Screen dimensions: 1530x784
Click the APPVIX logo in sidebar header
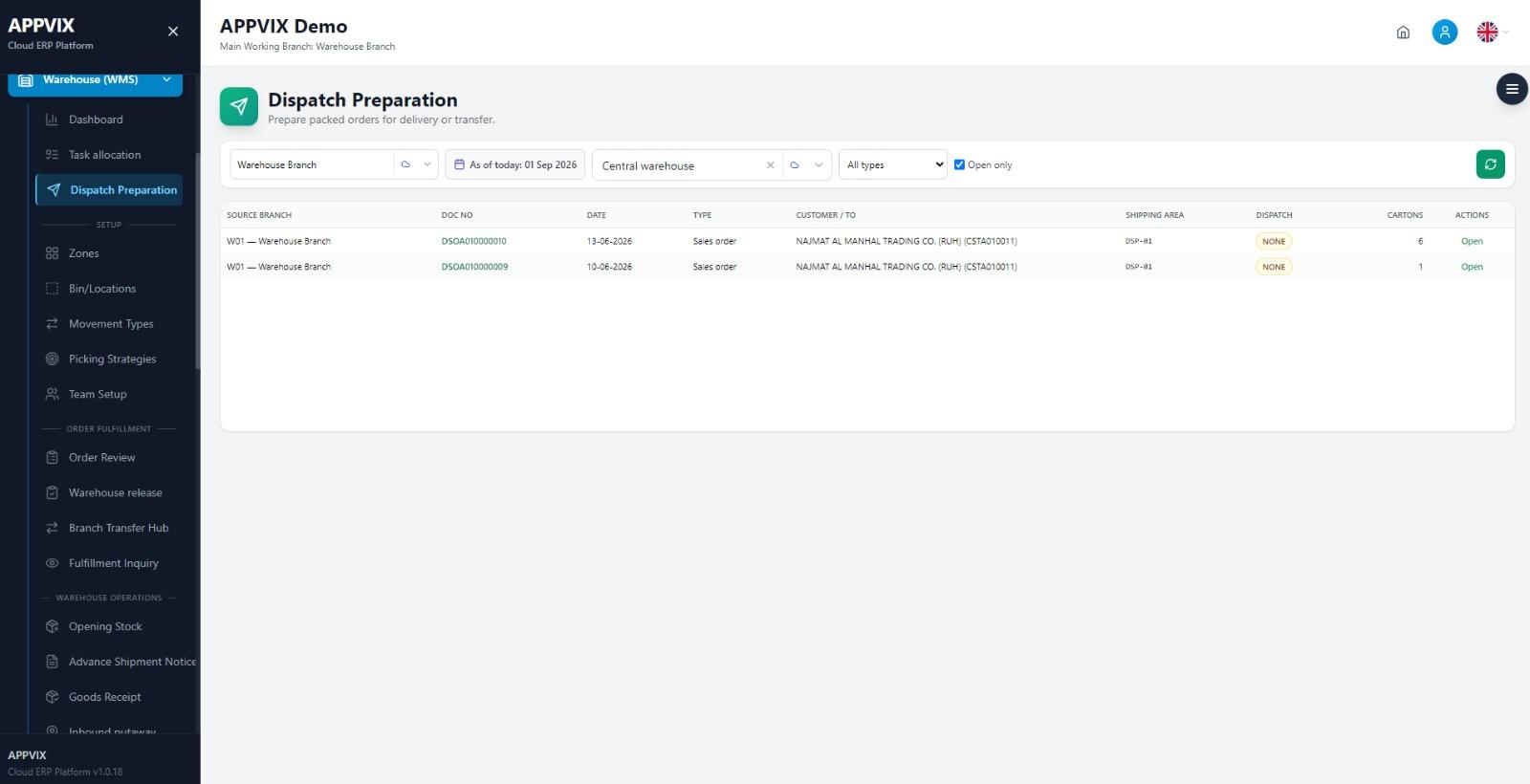[41, 26]
